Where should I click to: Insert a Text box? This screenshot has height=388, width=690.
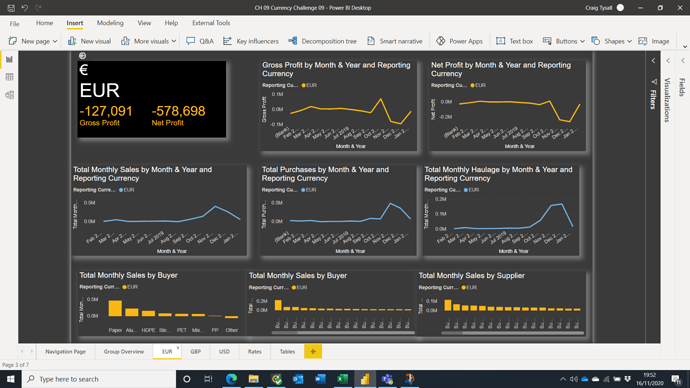coord(514,41)
